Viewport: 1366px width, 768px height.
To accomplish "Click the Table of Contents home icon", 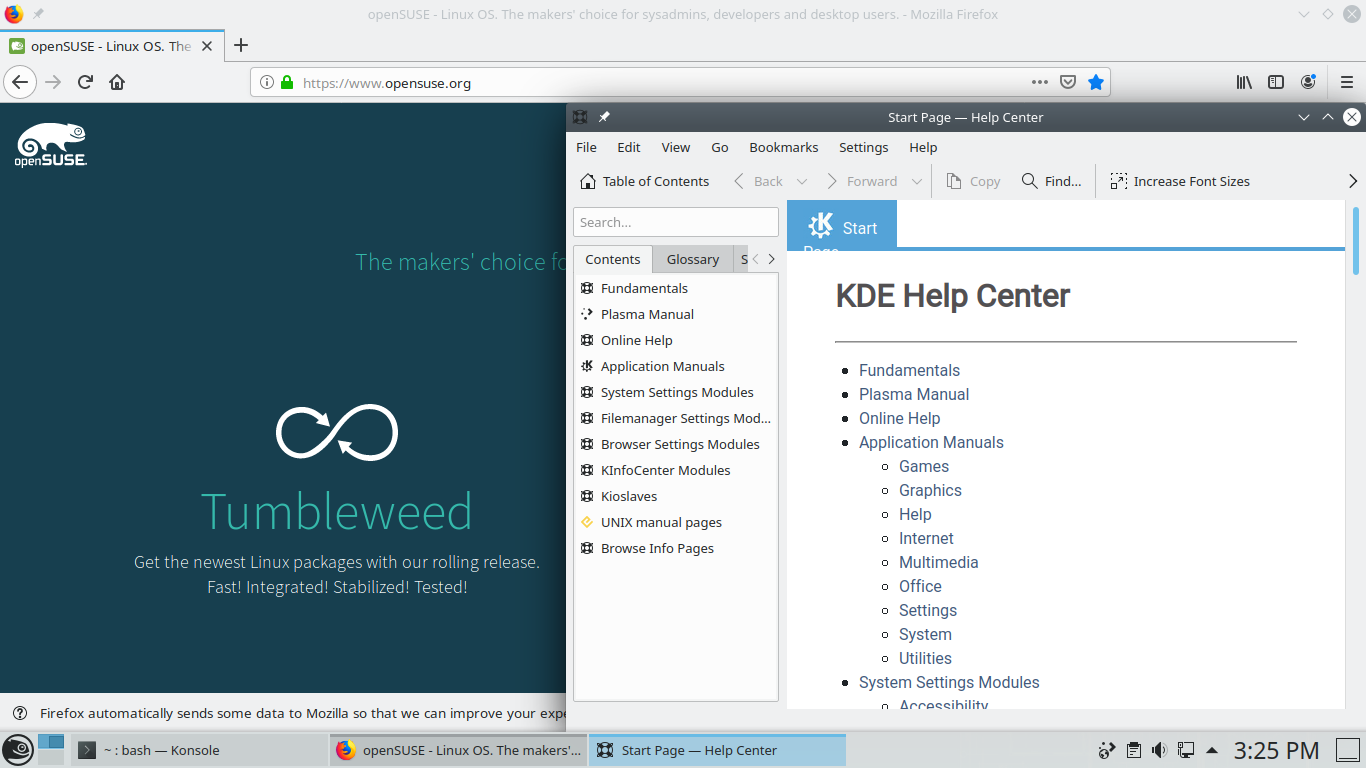I will pos(588,181).
